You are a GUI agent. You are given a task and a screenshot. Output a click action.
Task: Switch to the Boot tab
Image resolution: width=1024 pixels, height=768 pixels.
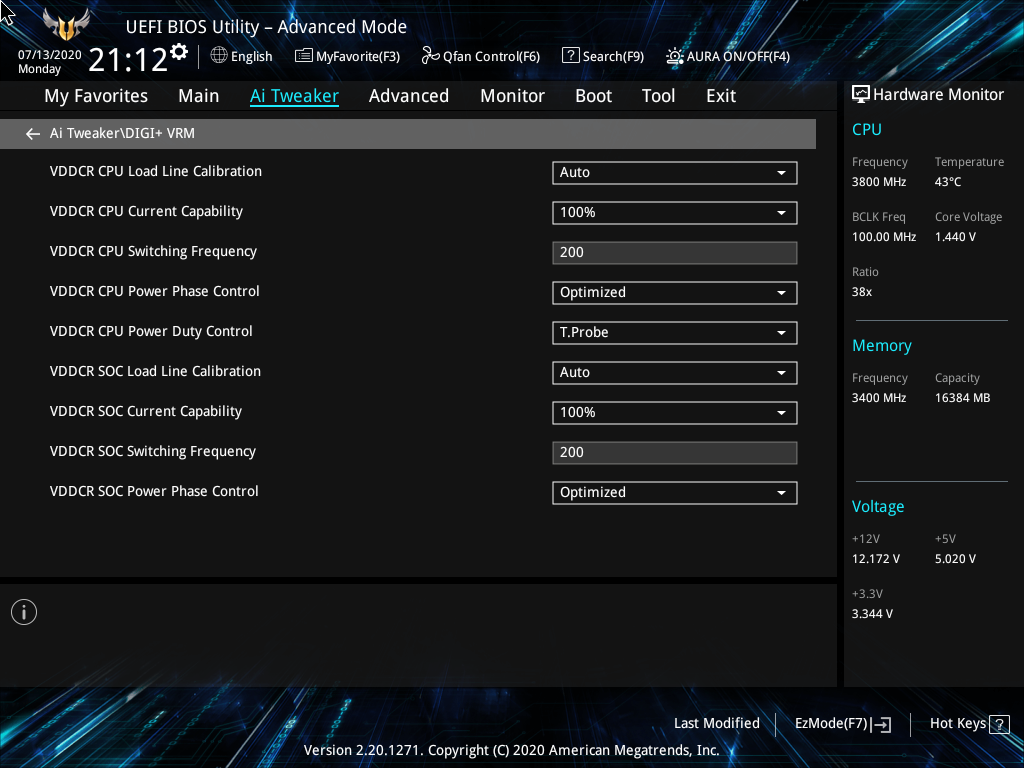(593, 96)
